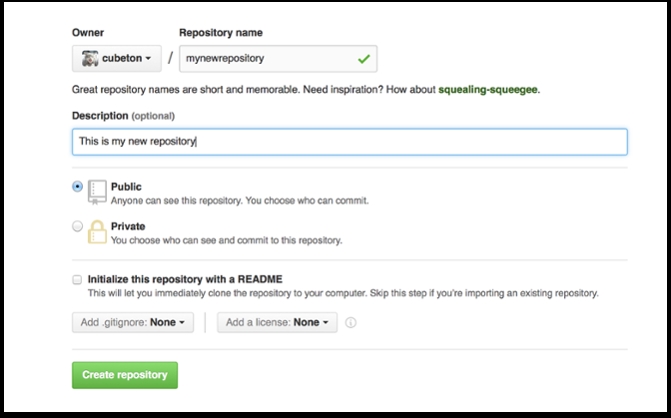Click the license info circle icon
This screenshot has height=418, width=671.
pyautogui.click(x=350, y=323)
